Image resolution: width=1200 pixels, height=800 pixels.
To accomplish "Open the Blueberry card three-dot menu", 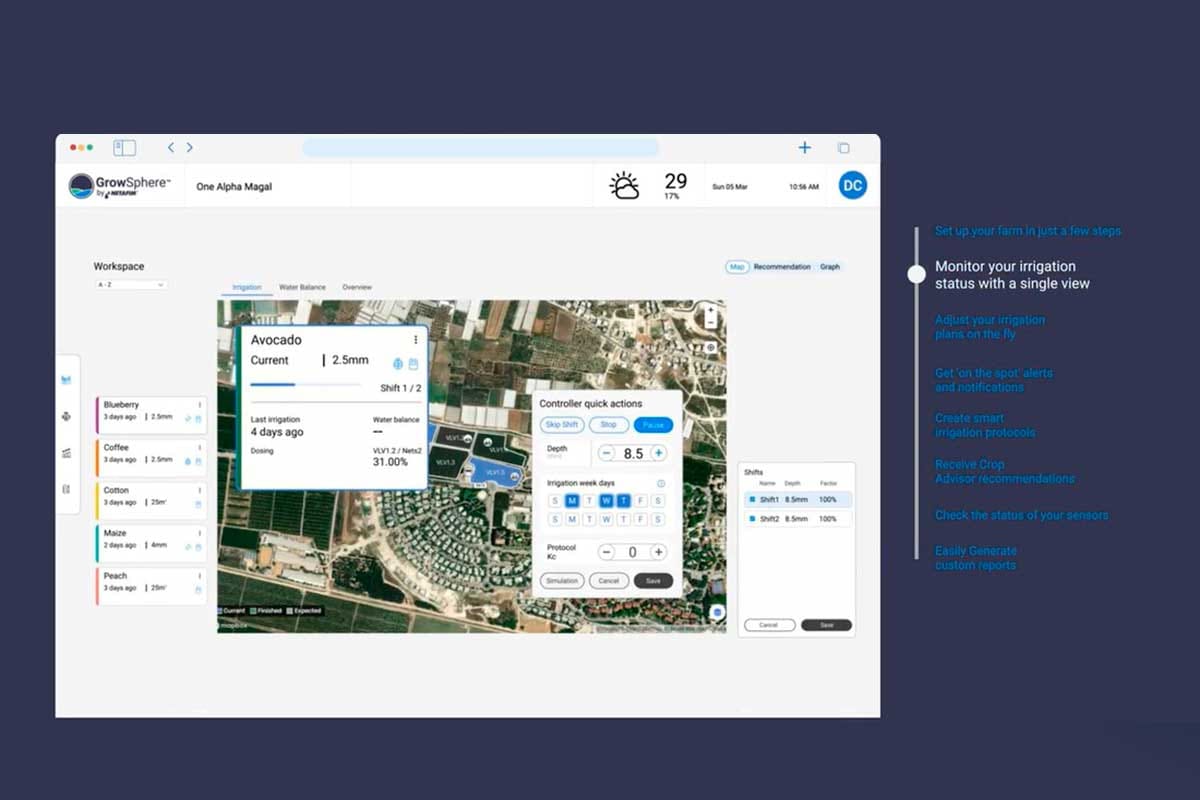I will click(199, 405).
